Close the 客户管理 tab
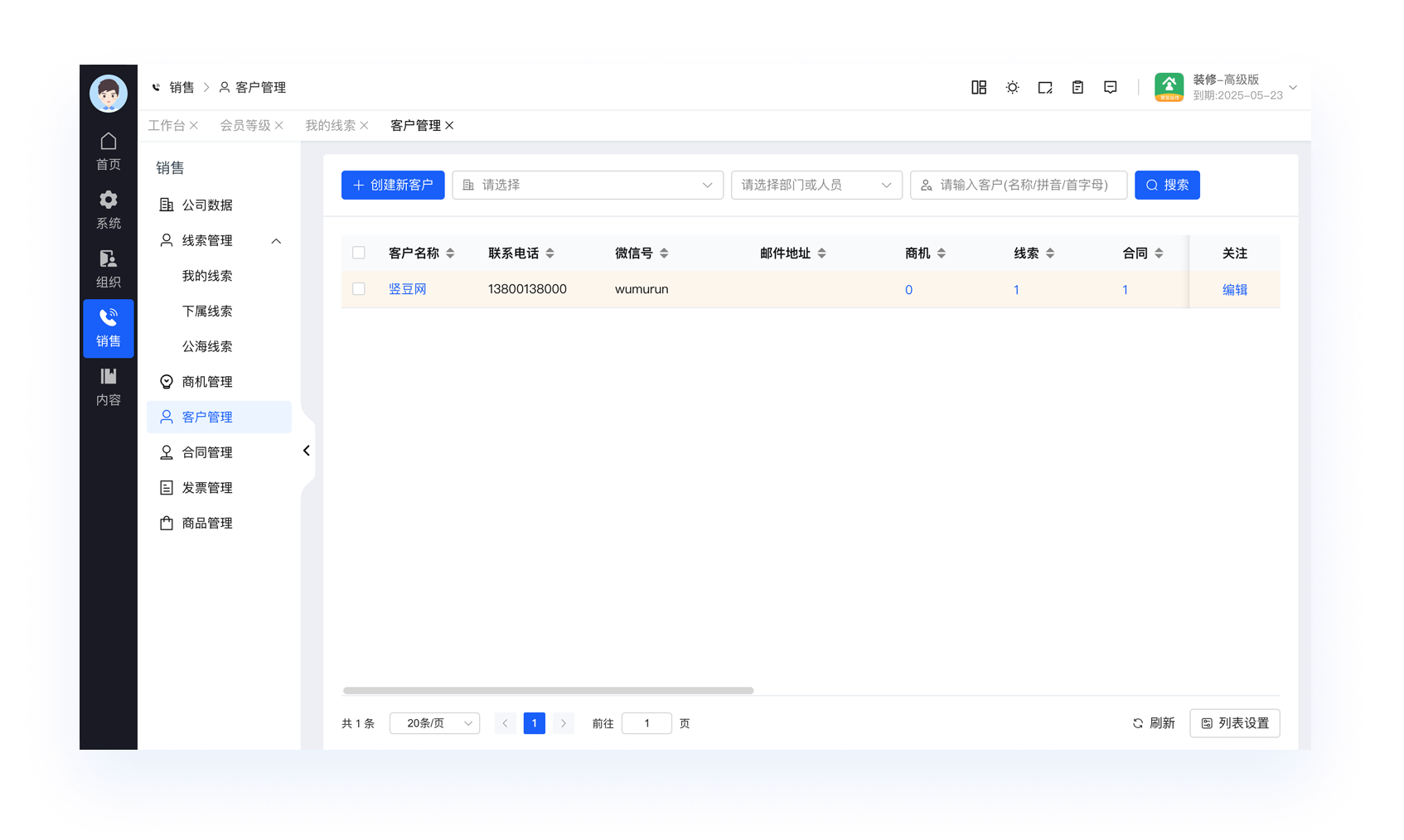1404x840 pixels. pyautogui.click(x=449, y=125)
